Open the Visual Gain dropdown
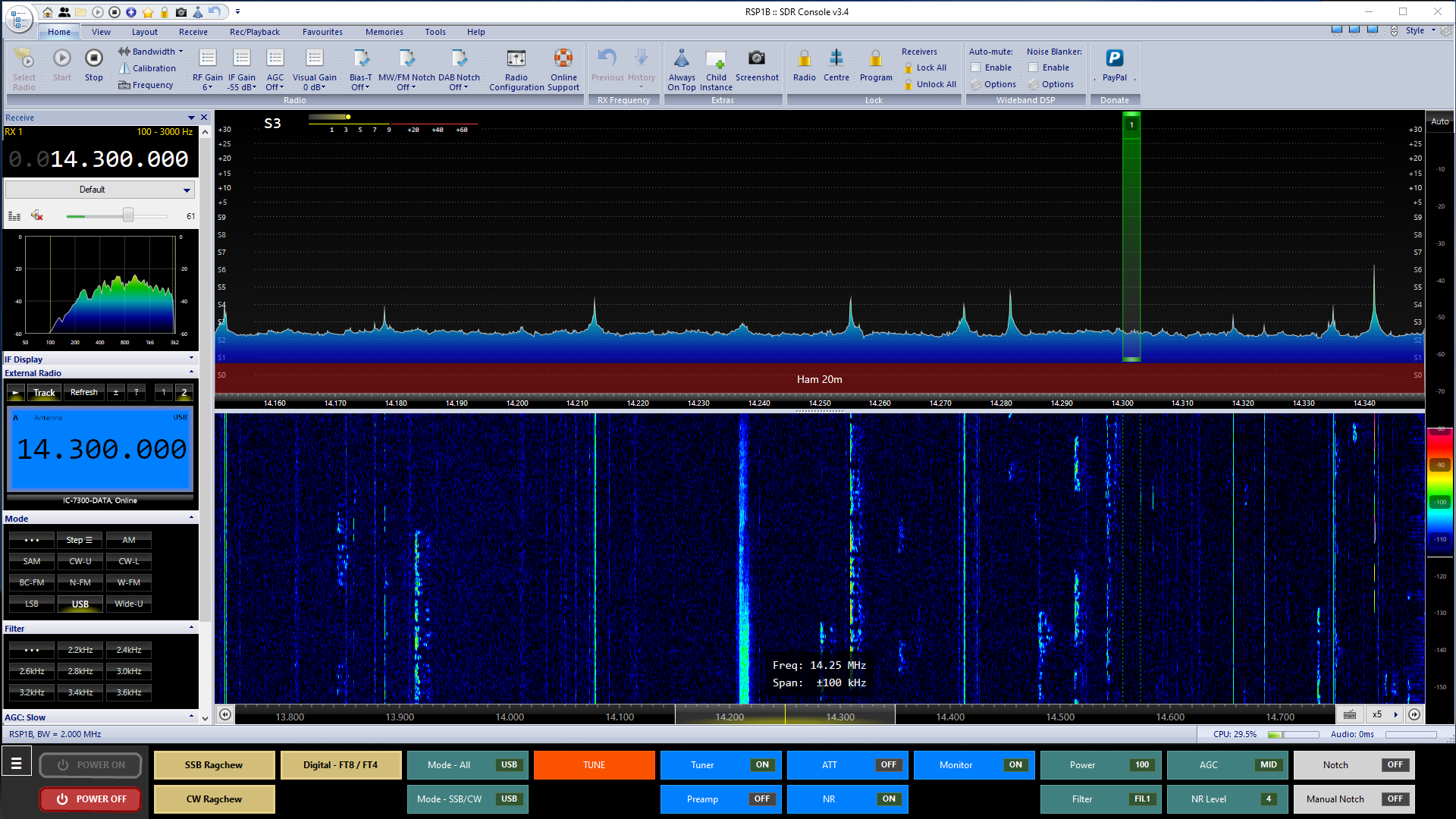This screenshot has width=1456, height=819. (x=315, y=70)
